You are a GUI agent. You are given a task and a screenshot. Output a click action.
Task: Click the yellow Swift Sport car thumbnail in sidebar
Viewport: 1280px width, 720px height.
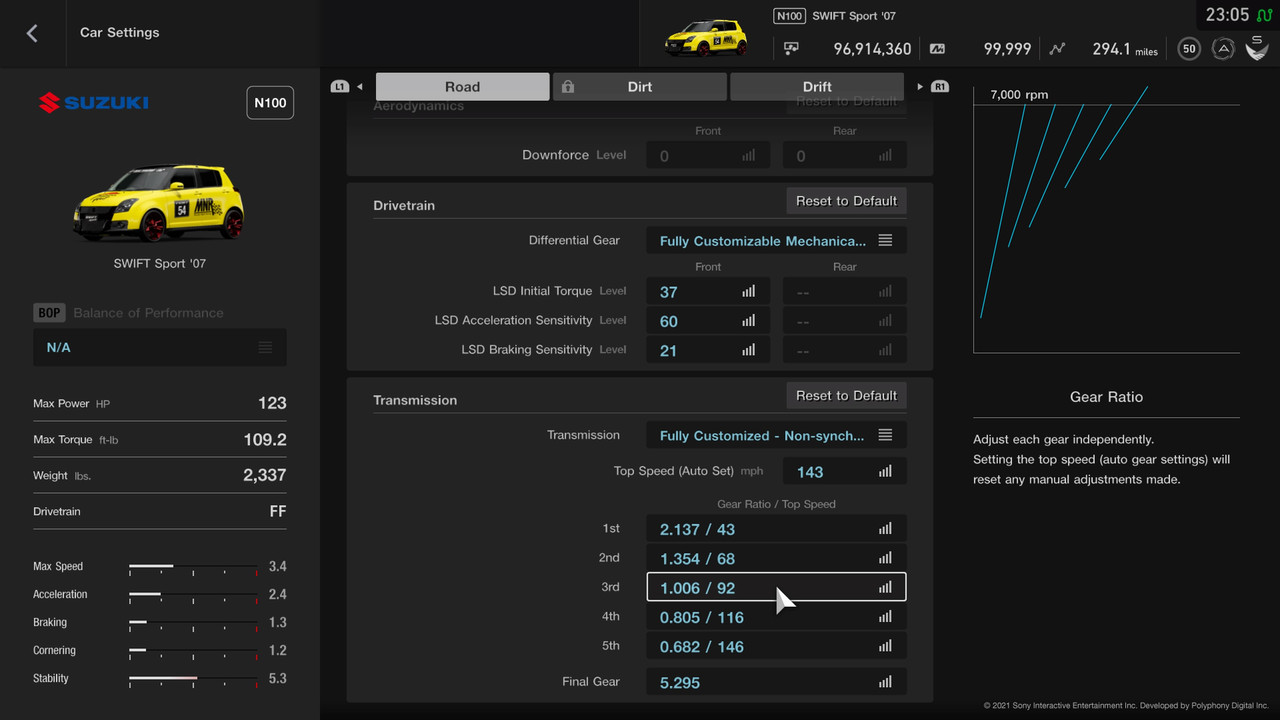click(160, 203)
